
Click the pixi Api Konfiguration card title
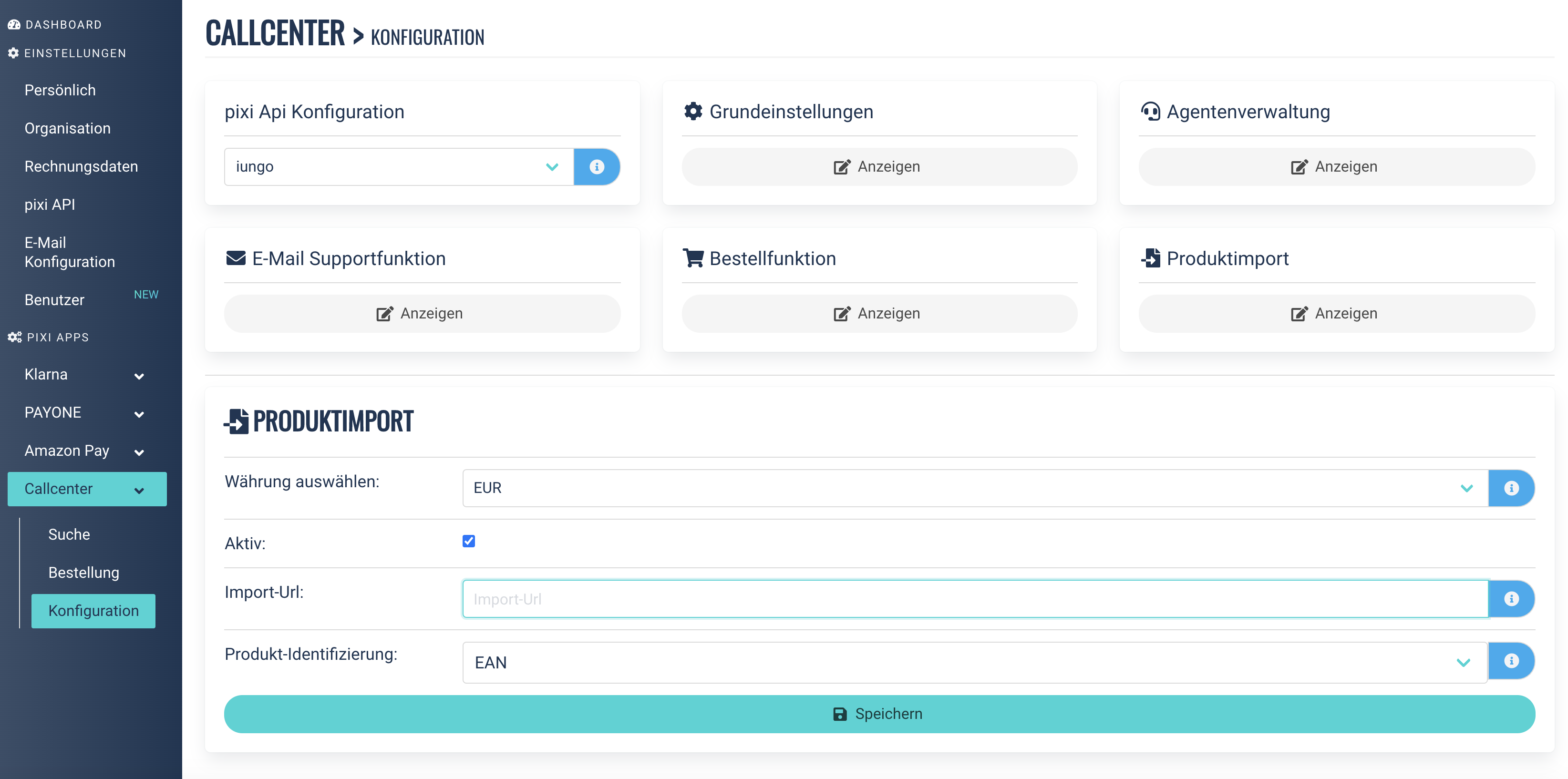coord(315,112)
